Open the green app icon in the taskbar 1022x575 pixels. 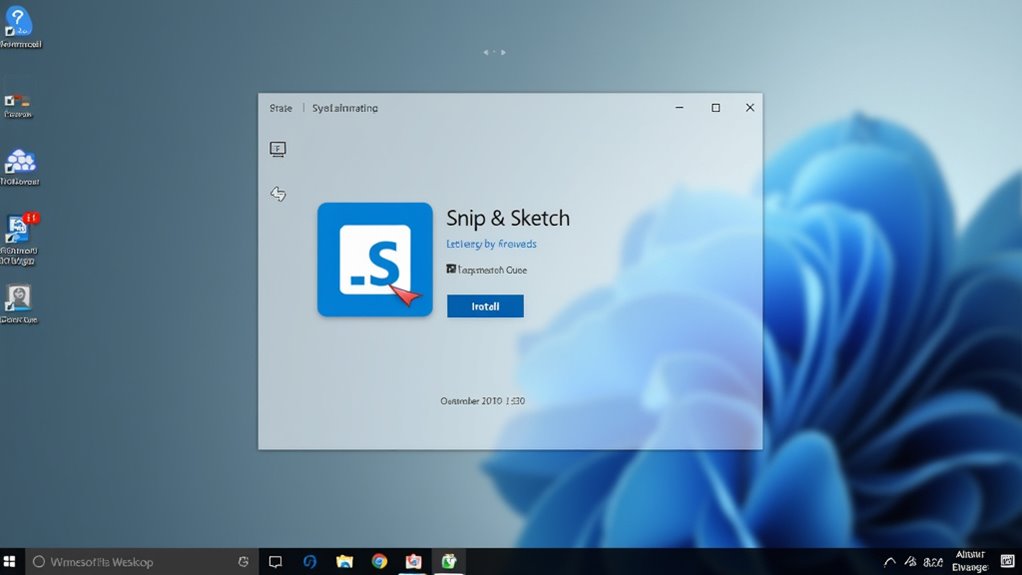click(448, 561)
